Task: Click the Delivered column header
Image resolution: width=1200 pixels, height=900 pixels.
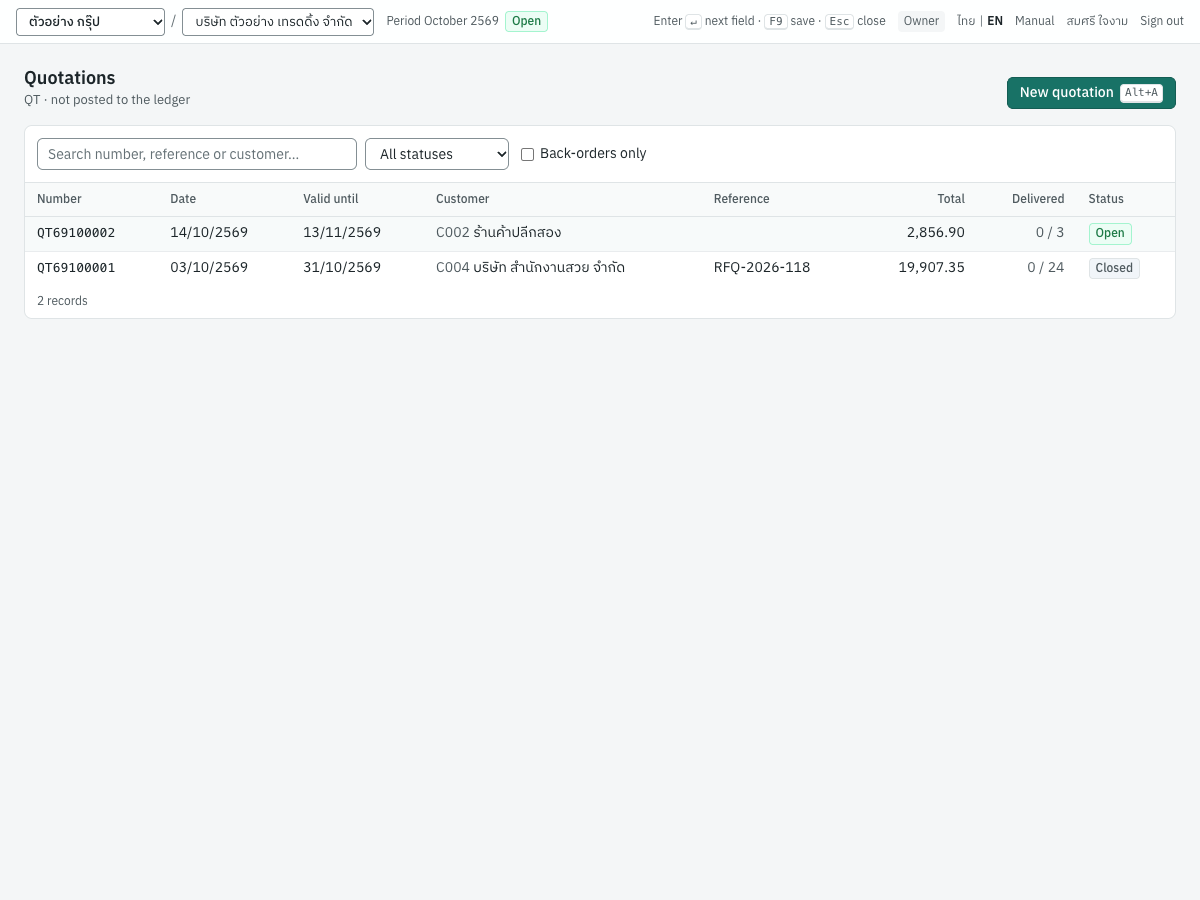Action: [1038, 199]
